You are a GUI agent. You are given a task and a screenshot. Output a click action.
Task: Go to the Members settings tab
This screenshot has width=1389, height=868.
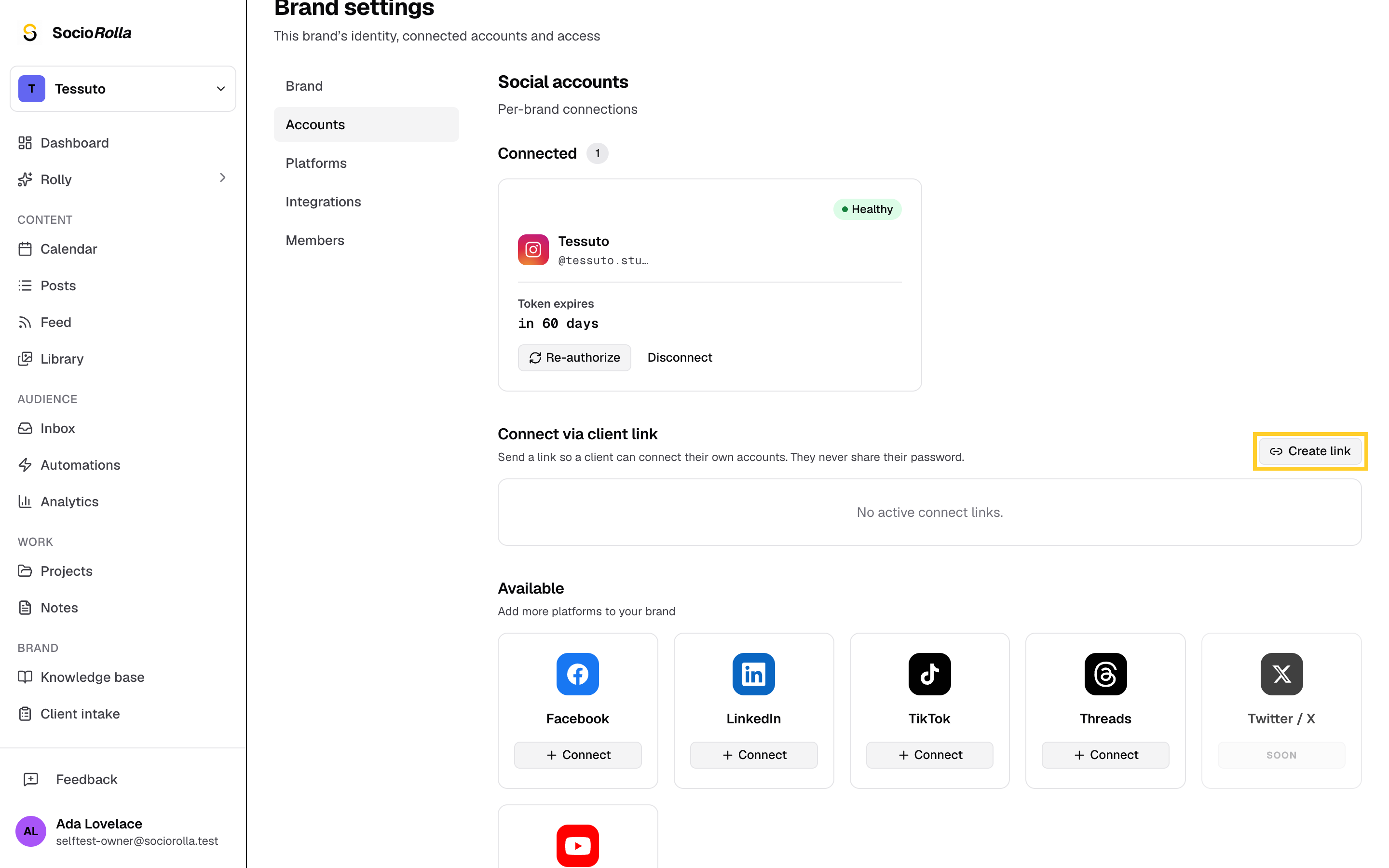point(366,240)
